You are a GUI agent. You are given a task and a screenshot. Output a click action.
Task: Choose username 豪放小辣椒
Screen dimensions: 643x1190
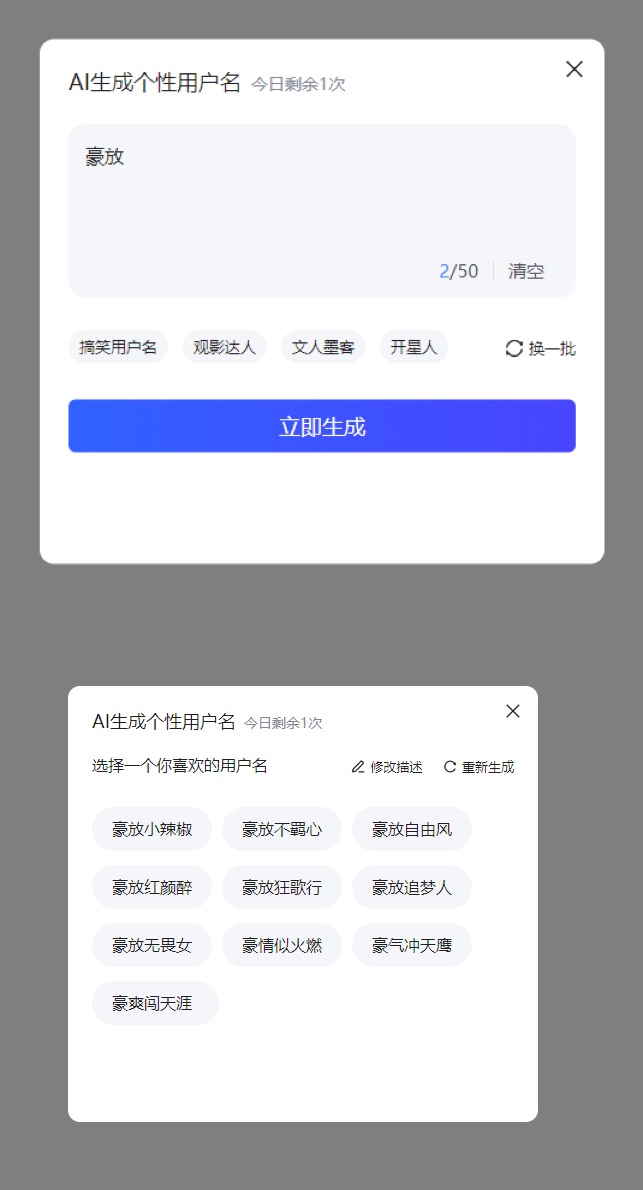point(152,829)
